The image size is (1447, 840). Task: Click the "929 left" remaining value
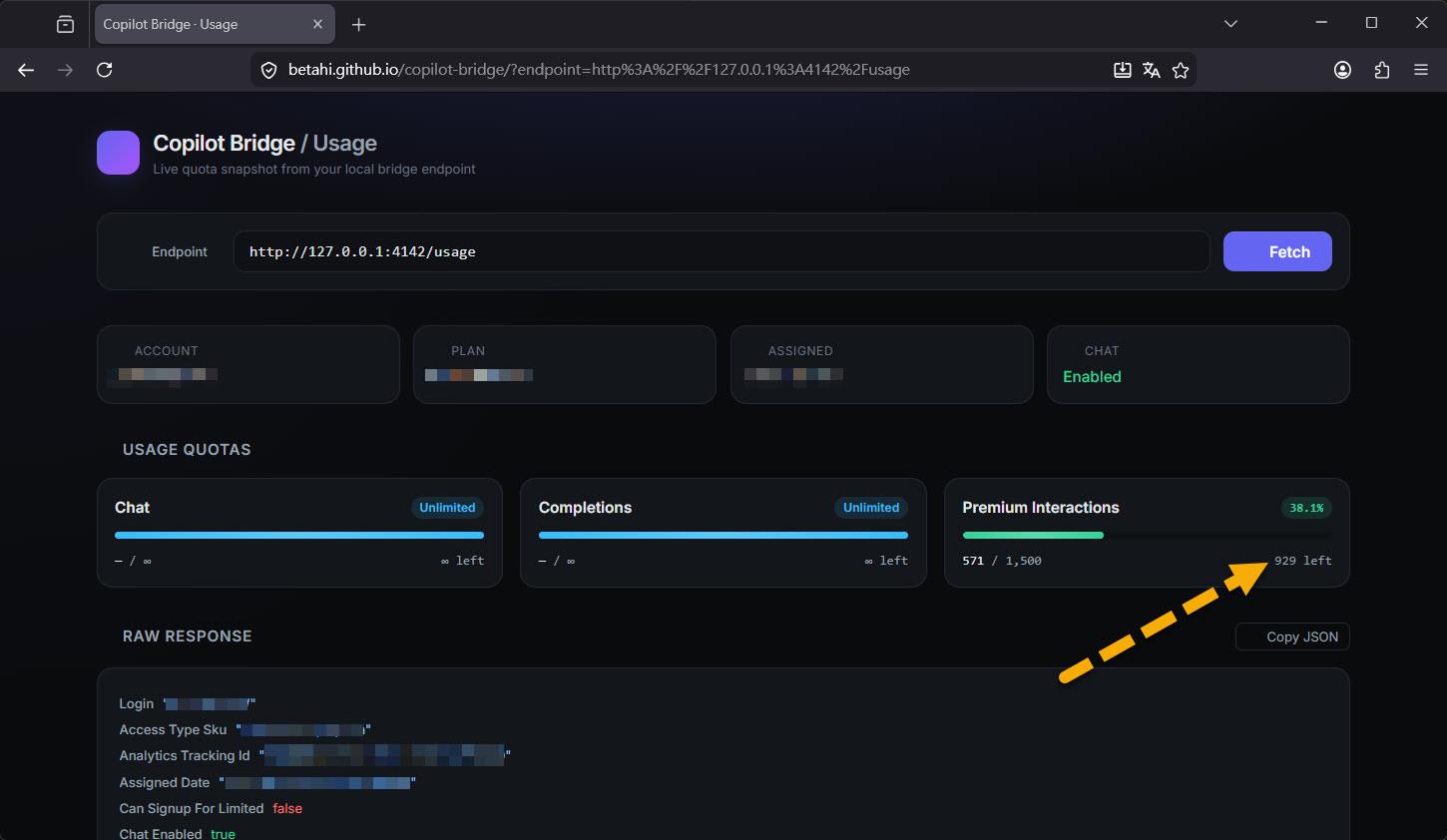tap(1303, 561)
